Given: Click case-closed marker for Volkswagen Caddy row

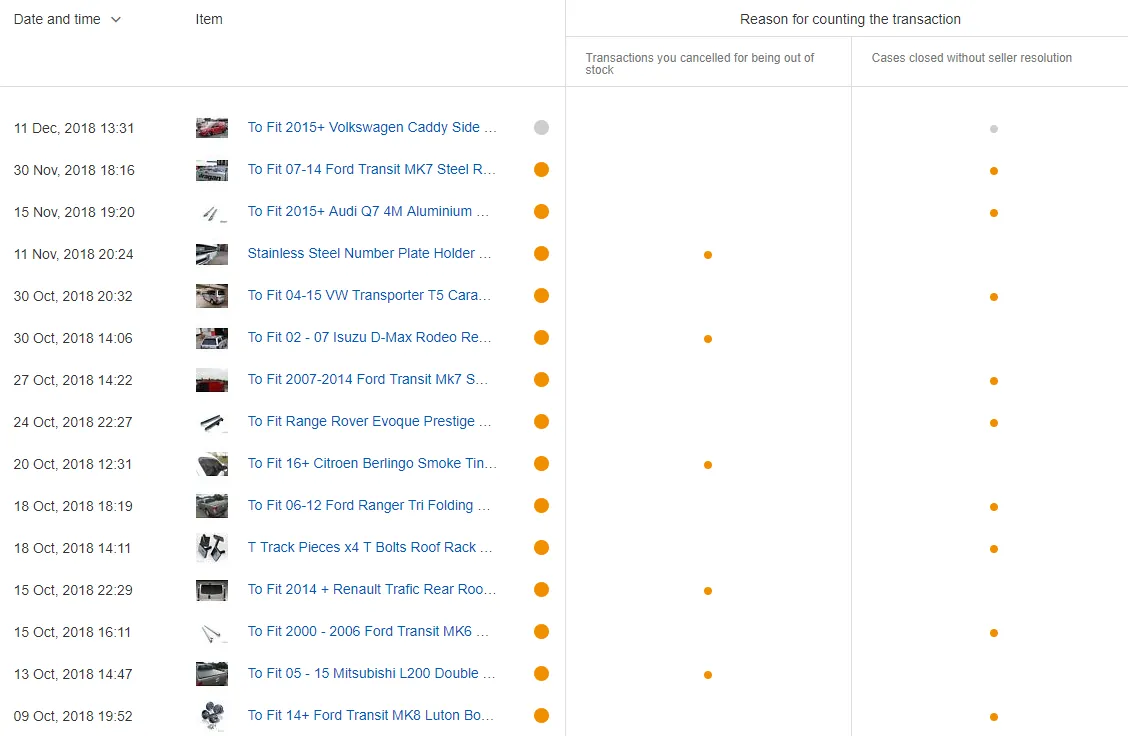Looking at the screenshot, I should (993, 129).
